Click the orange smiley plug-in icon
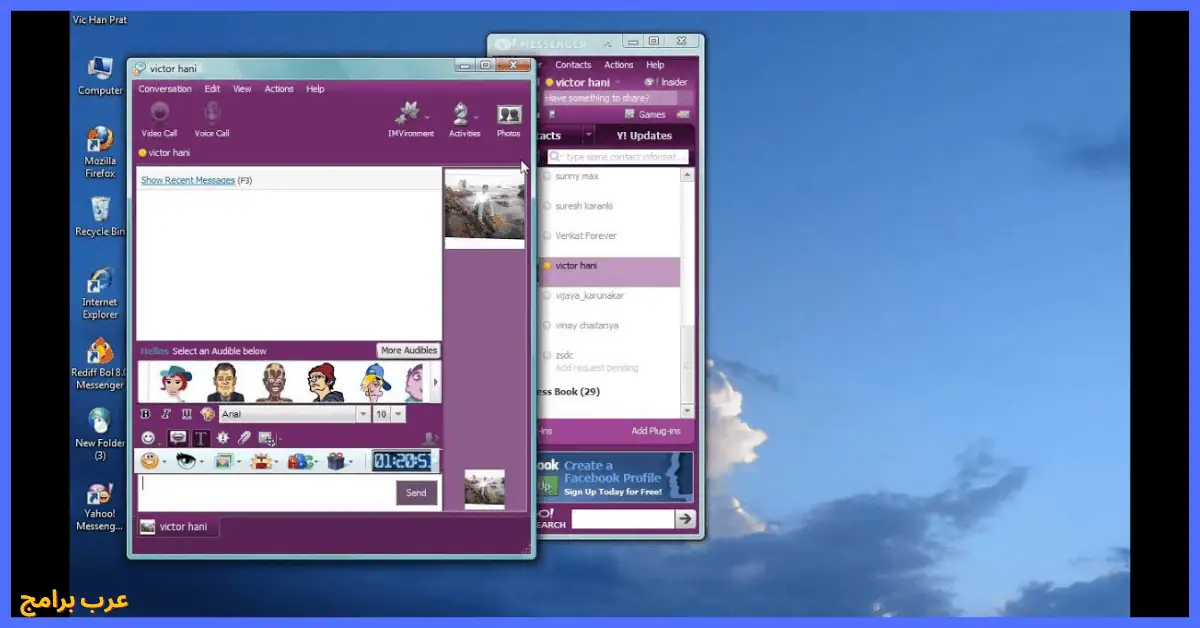The image size is (1200, 628). [x=149, y=461]
